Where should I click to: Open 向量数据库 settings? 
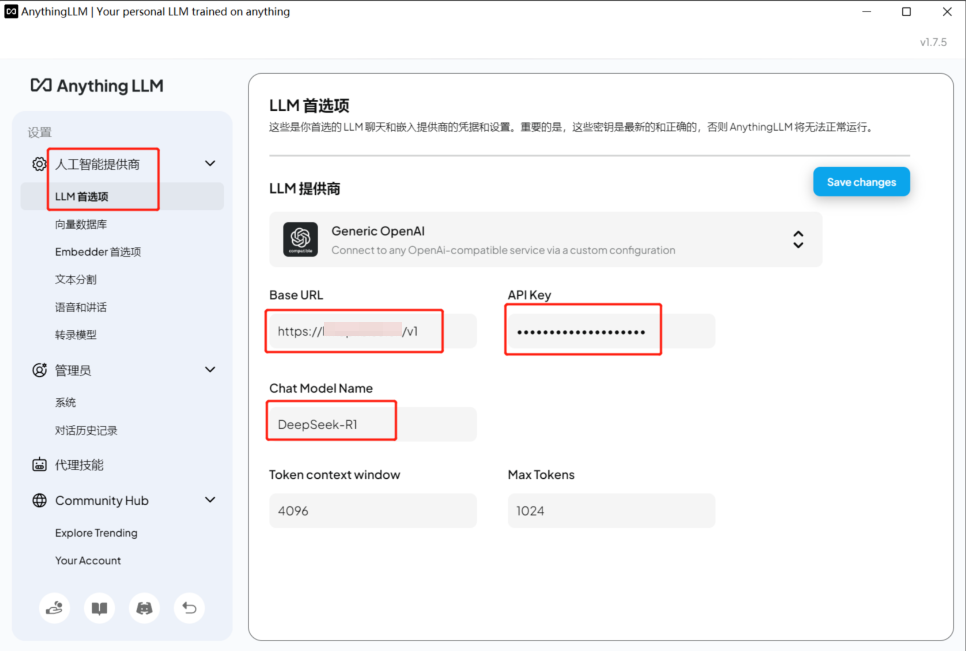pos(81,224)
